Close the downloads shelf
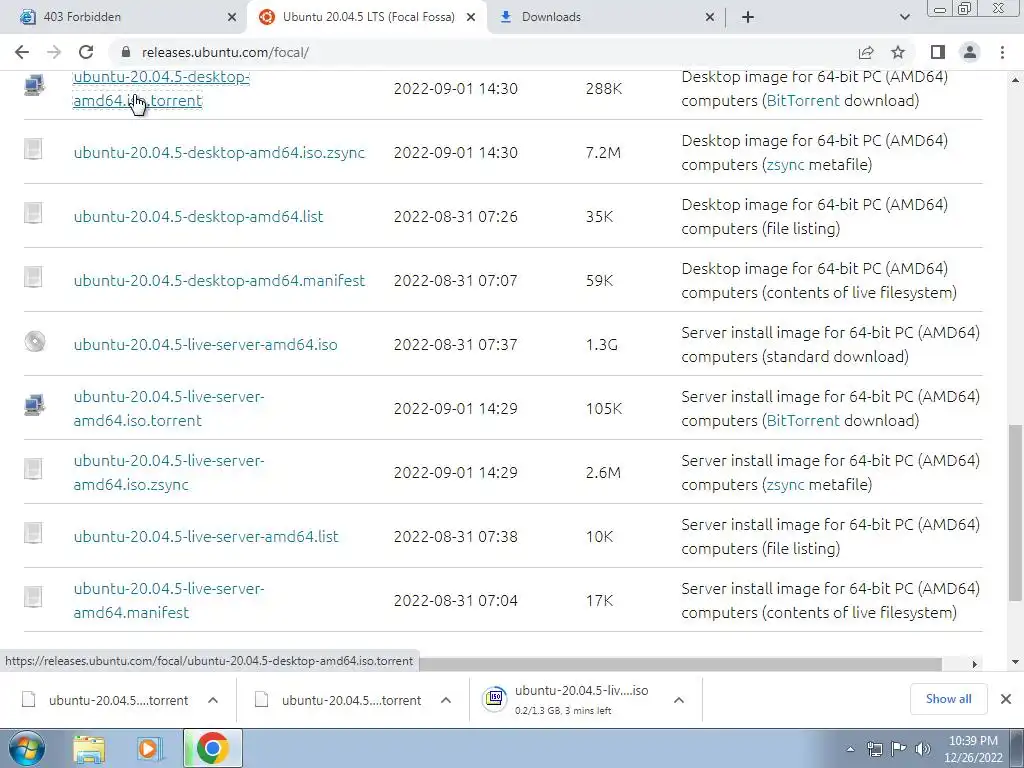This screenshot has height=768, width=1024. point(1006,699)
